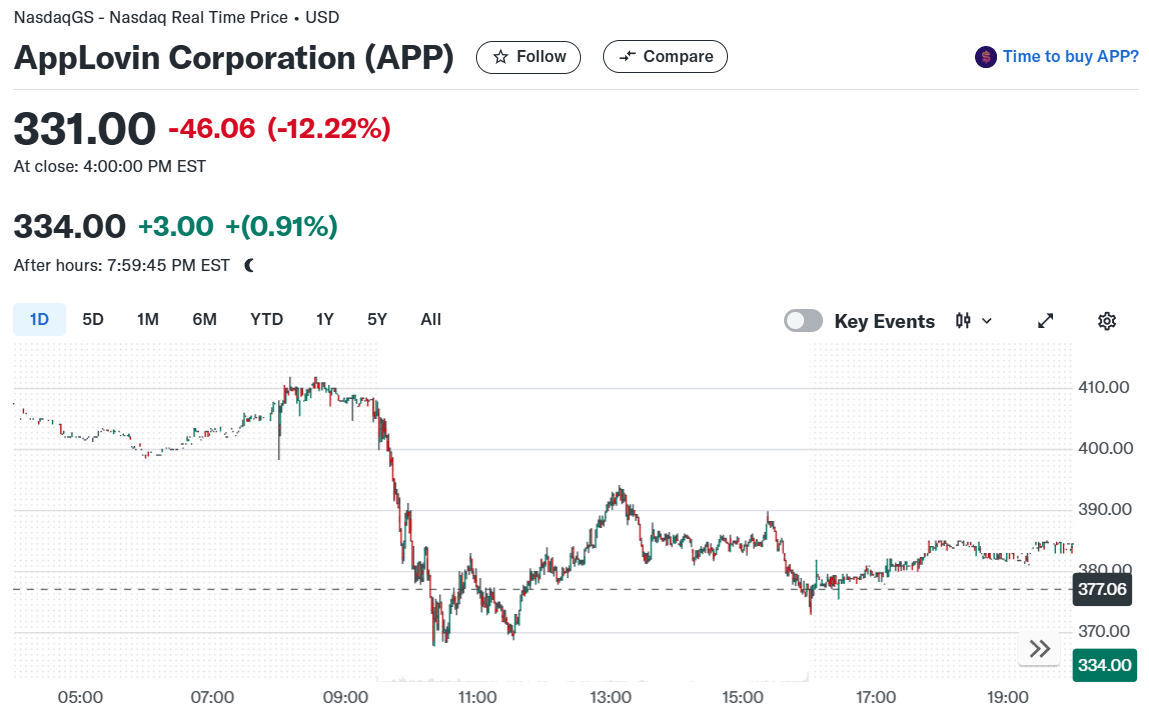Click the compare arrows icon
Viewport: 1149px width, 722px height.
coord(627,57)
